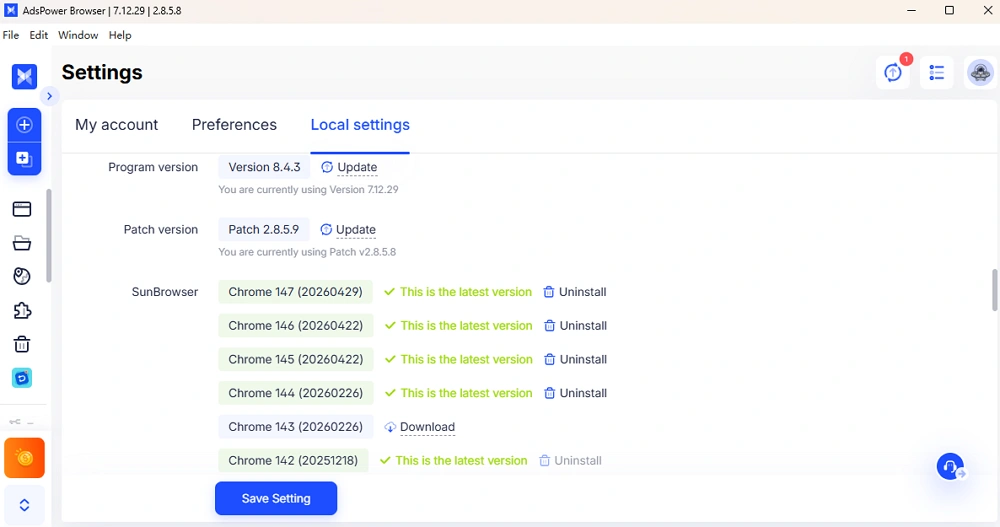Toggle sidebar up-down expander at the bottom
The width and height of the screenshot is (1000, 527).
click(x=24, y=505)
